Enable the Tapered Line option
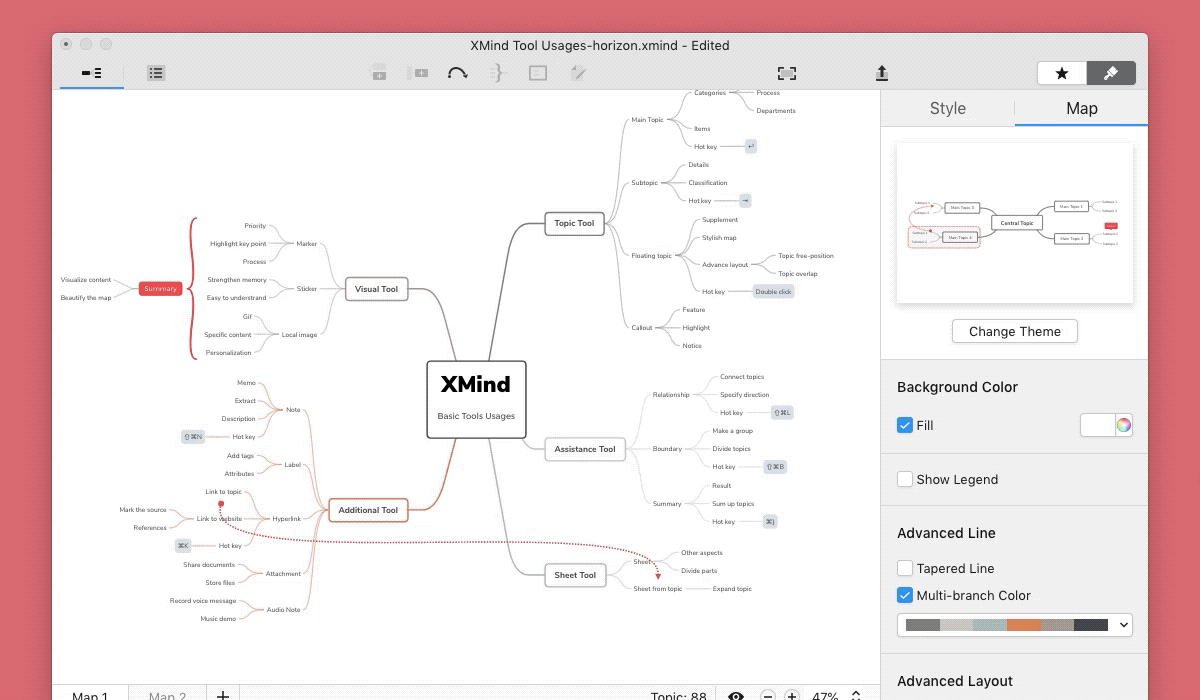Image resolution: width=1200 pixels, height=700 pixels. pyautogui.click(x=905, y=568)
